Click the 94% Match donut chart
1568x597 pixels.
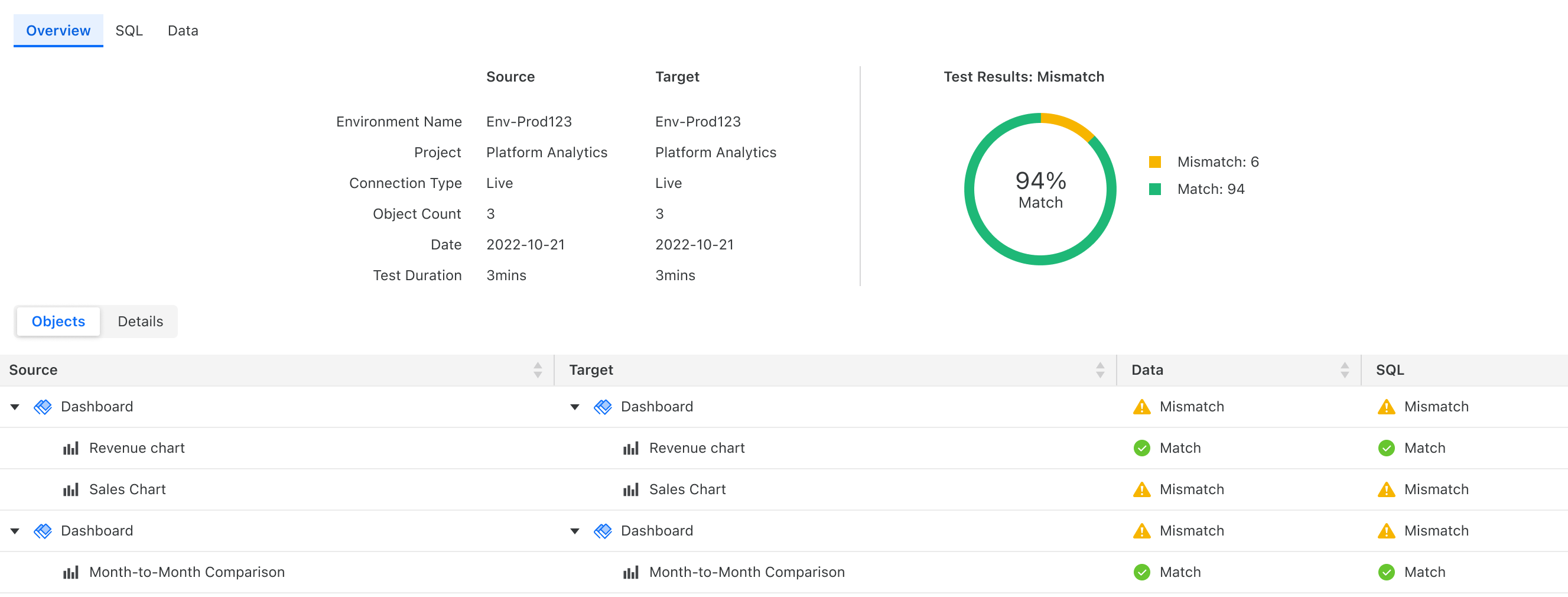pos(1040,190)
